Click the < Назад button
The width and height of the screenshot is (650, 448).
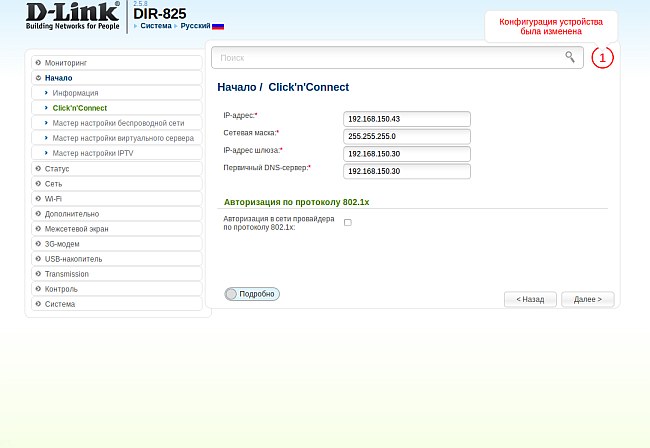530,299
